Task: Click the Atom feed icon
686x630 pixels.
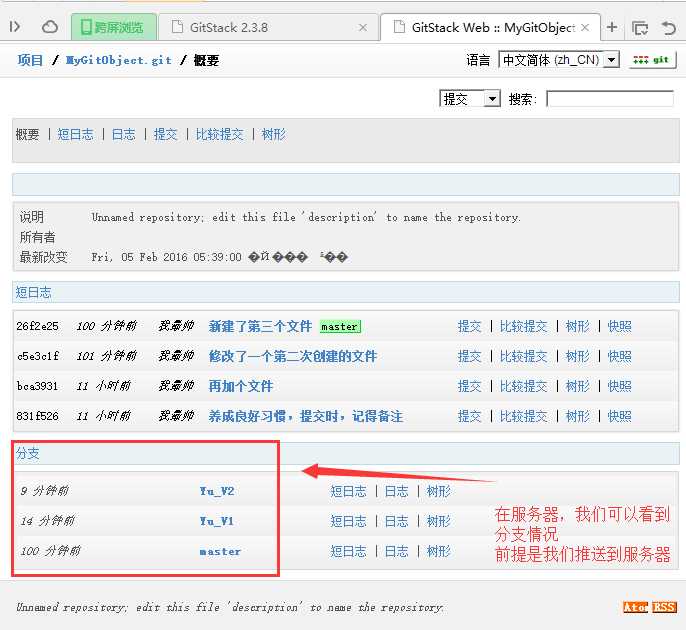Action: (x=636, y=607)
